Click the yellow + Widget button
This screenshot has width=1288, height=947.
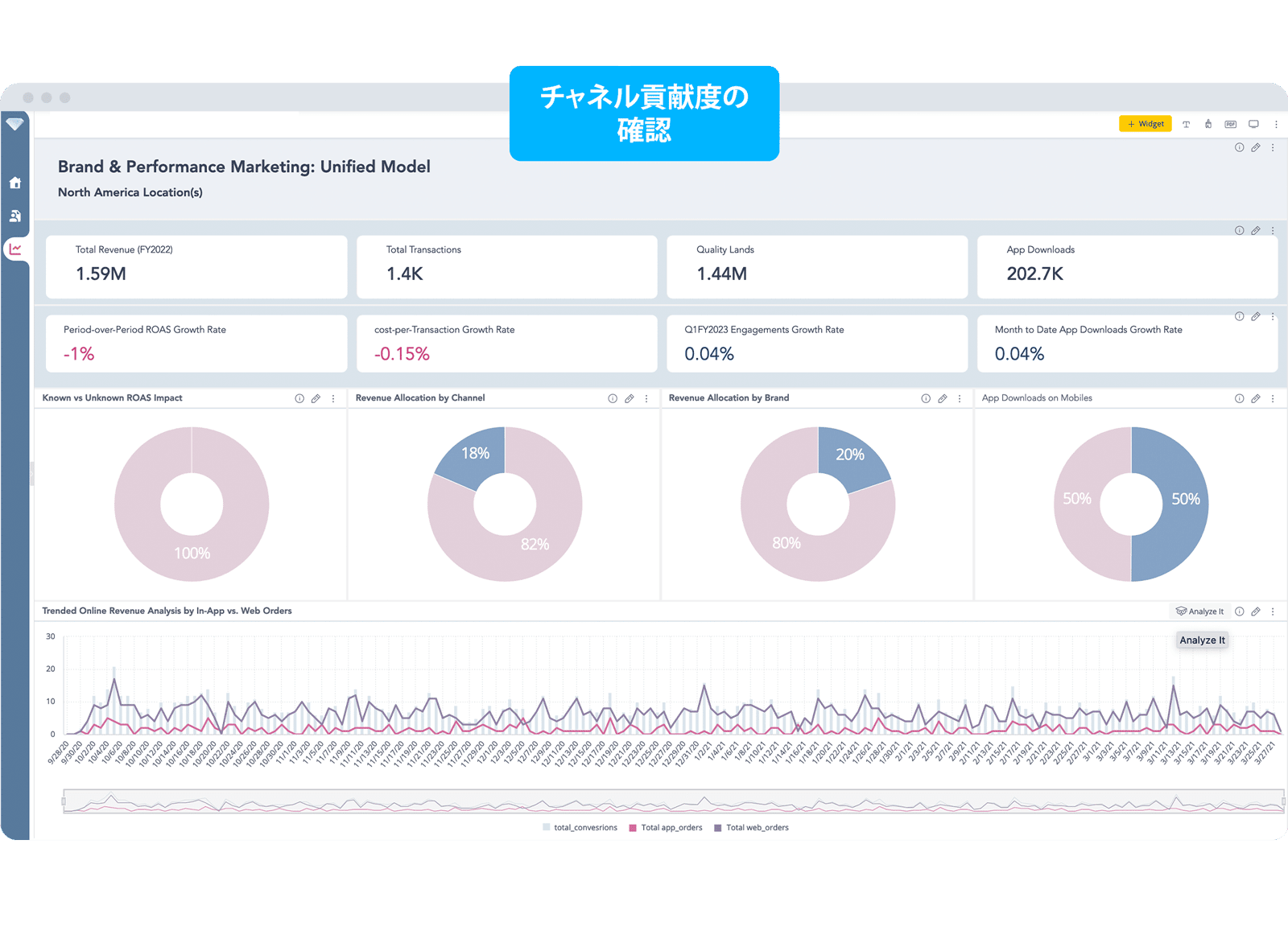tap(1145, 124)
